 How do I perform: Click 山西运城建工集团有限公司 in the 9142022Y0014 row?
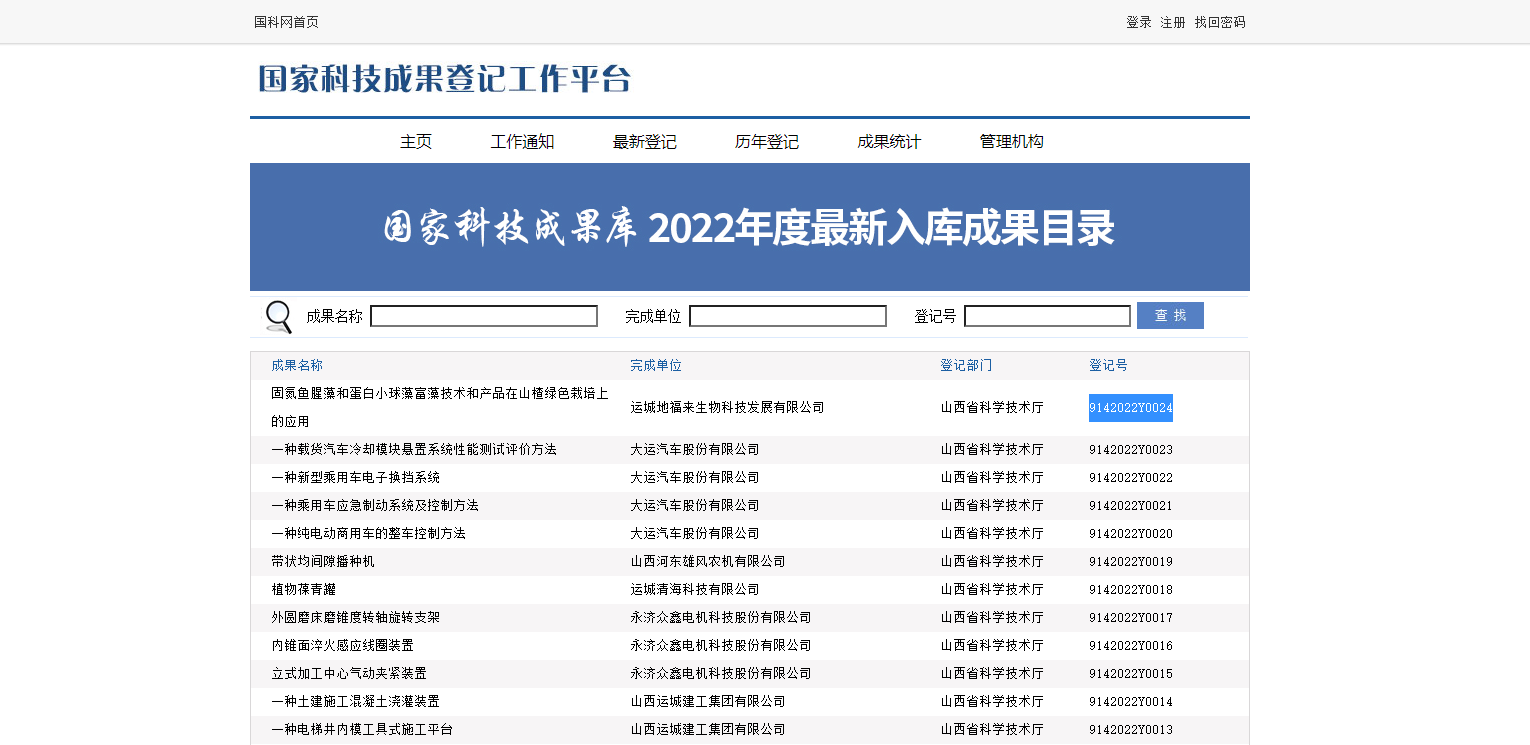coord(708,702)
